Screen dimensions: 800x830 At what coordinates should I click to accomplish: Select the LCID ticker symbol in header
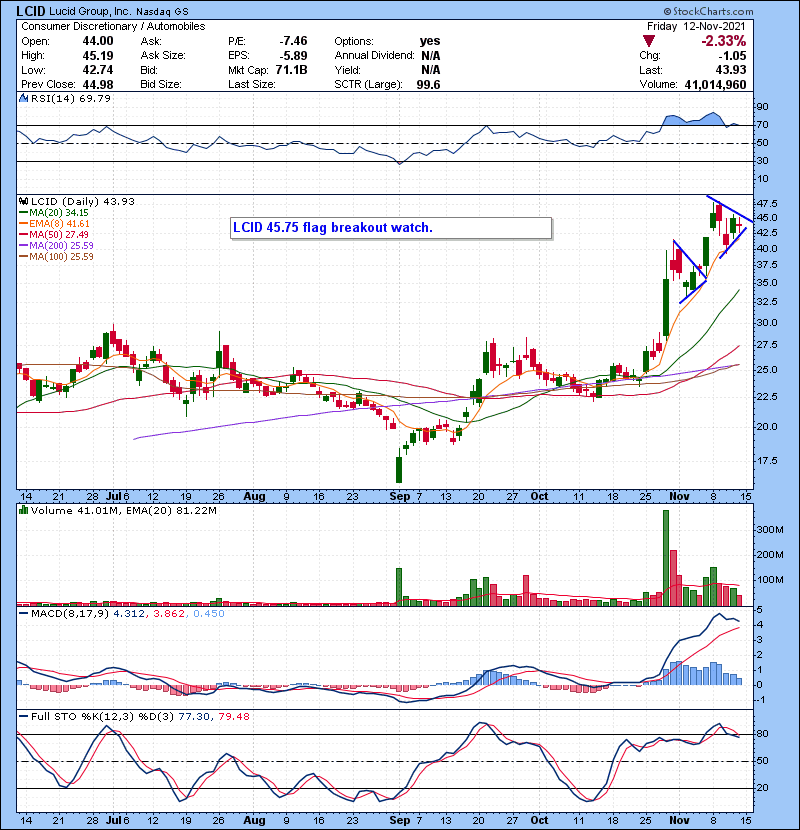[x=31, y=11]
